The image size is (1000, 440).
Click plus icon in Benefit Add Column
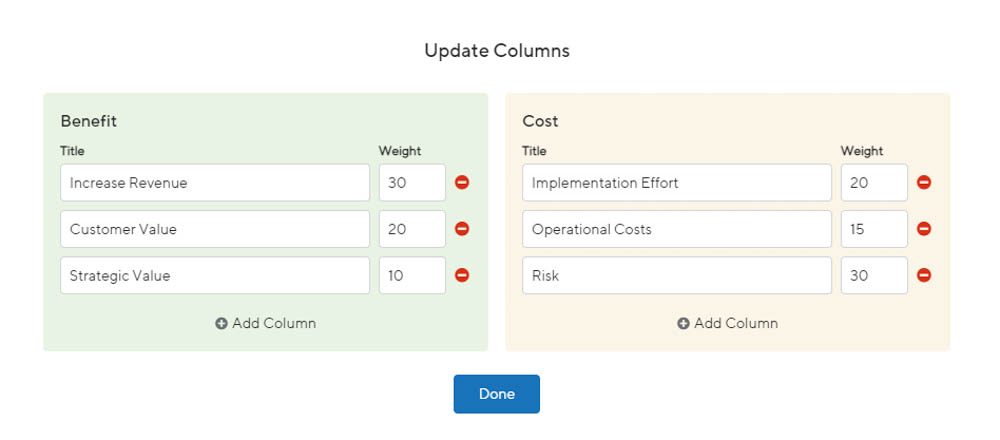(x=221, y=324)
